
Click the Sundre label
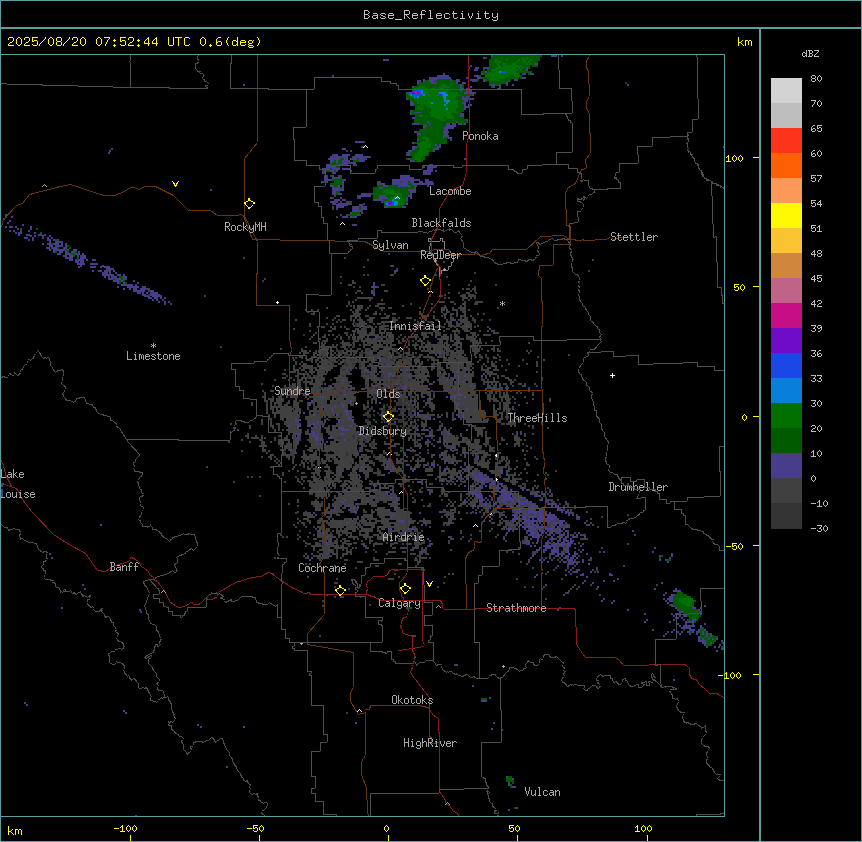(x=292, y=391)
